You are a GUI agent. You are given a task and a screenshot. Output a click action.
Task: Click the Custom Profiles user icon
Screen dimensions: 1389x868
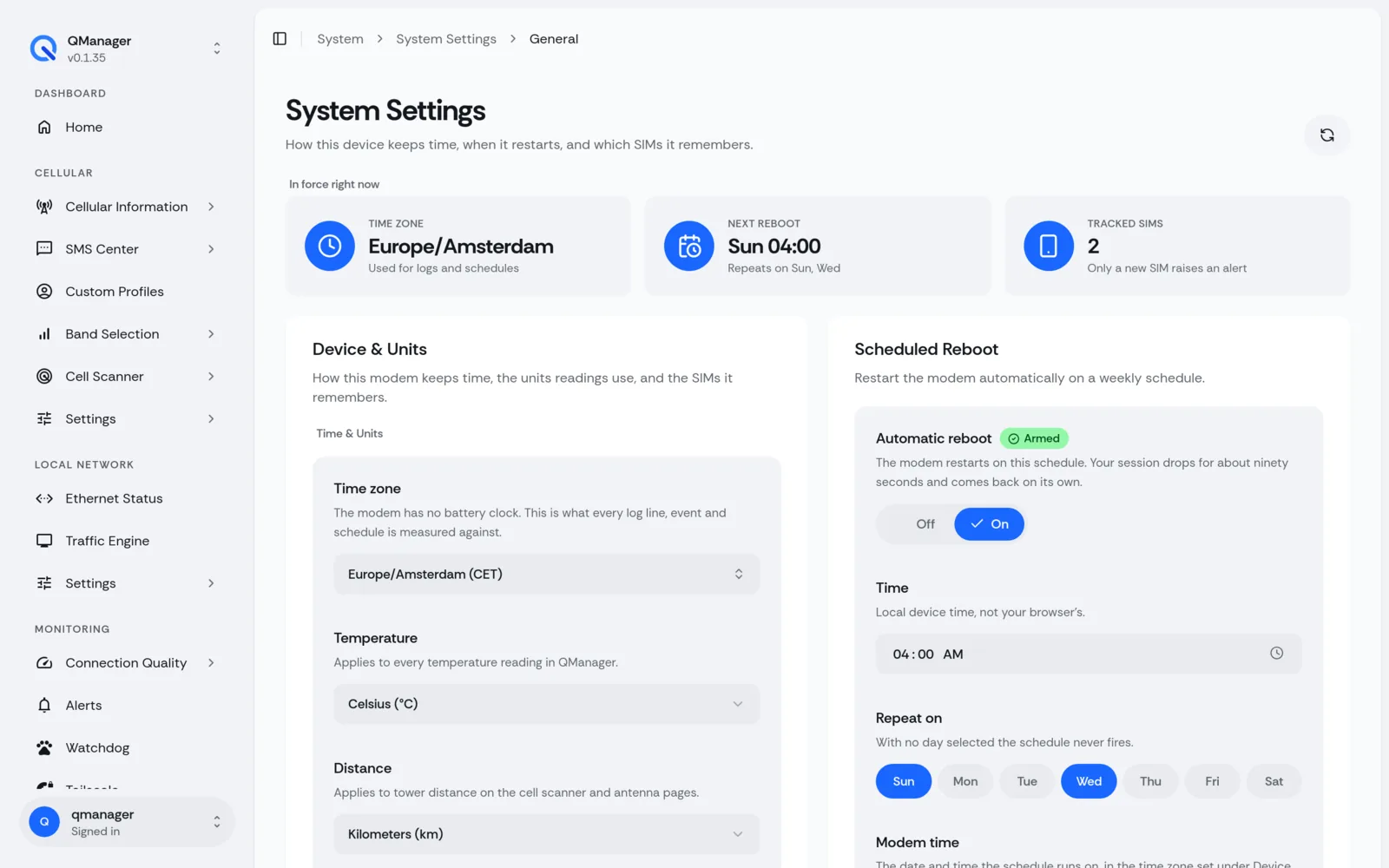[x=44, y=292]
